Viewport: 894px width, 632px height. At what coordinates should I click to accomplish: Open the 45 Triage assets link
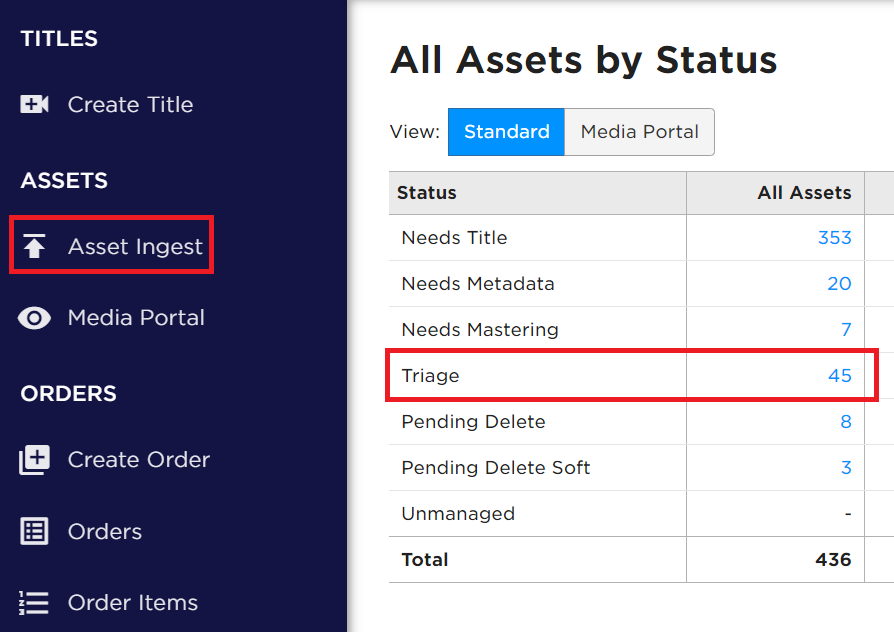[840, 375]
